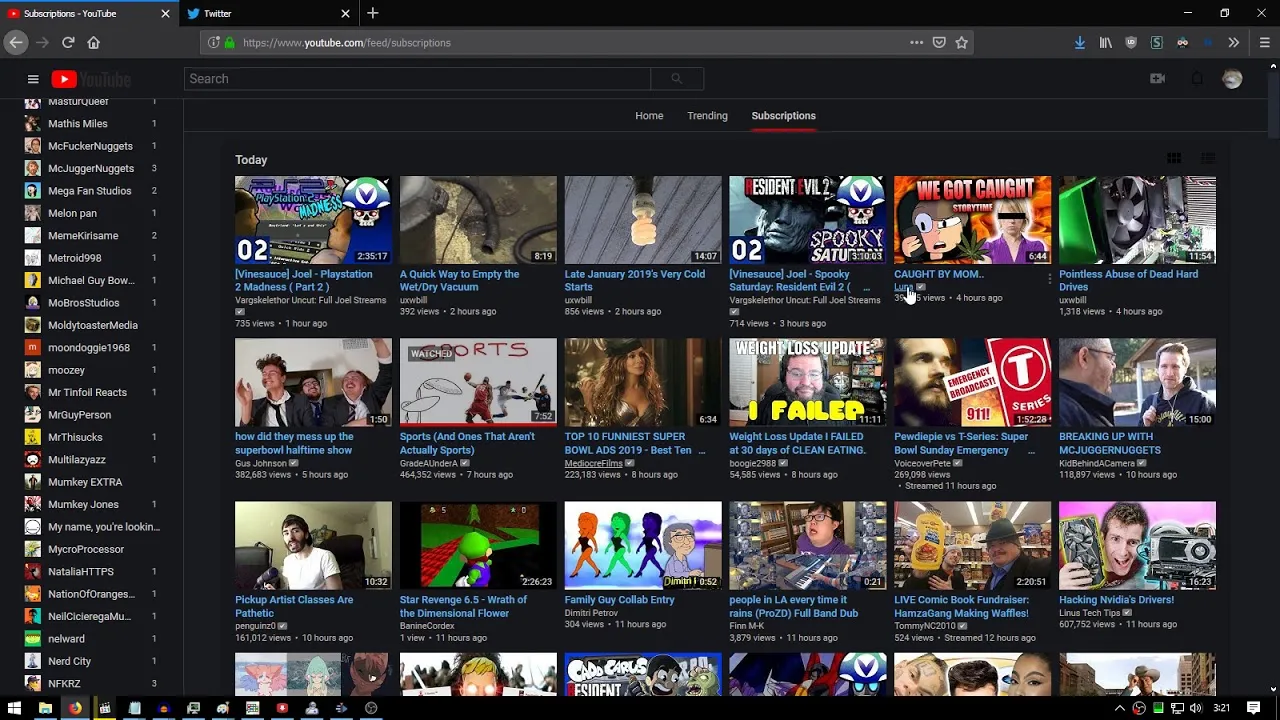Open Mathis Miles channel in sidebar
Screen dimensions: 1280x720
pyautogui.click(x=92, y=124)
